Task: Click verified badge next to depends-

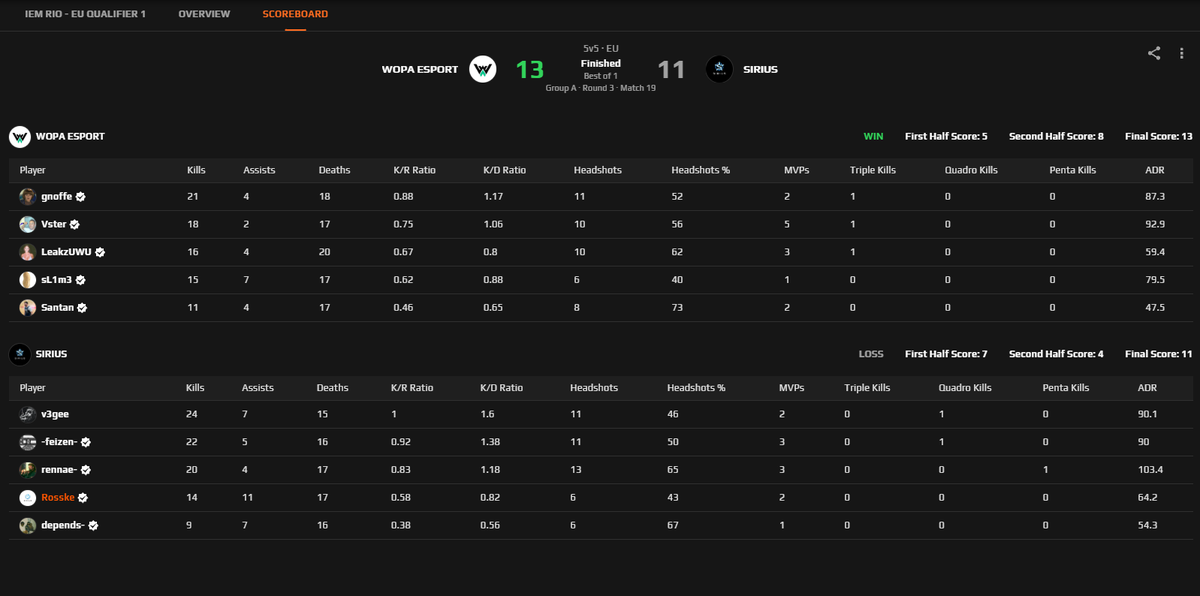Action: point(92,525)
